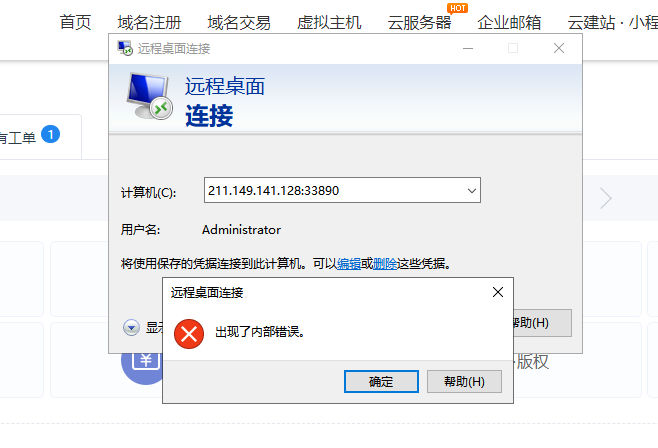
Task: Click 确定 in the error dialog
Action: 381,382
